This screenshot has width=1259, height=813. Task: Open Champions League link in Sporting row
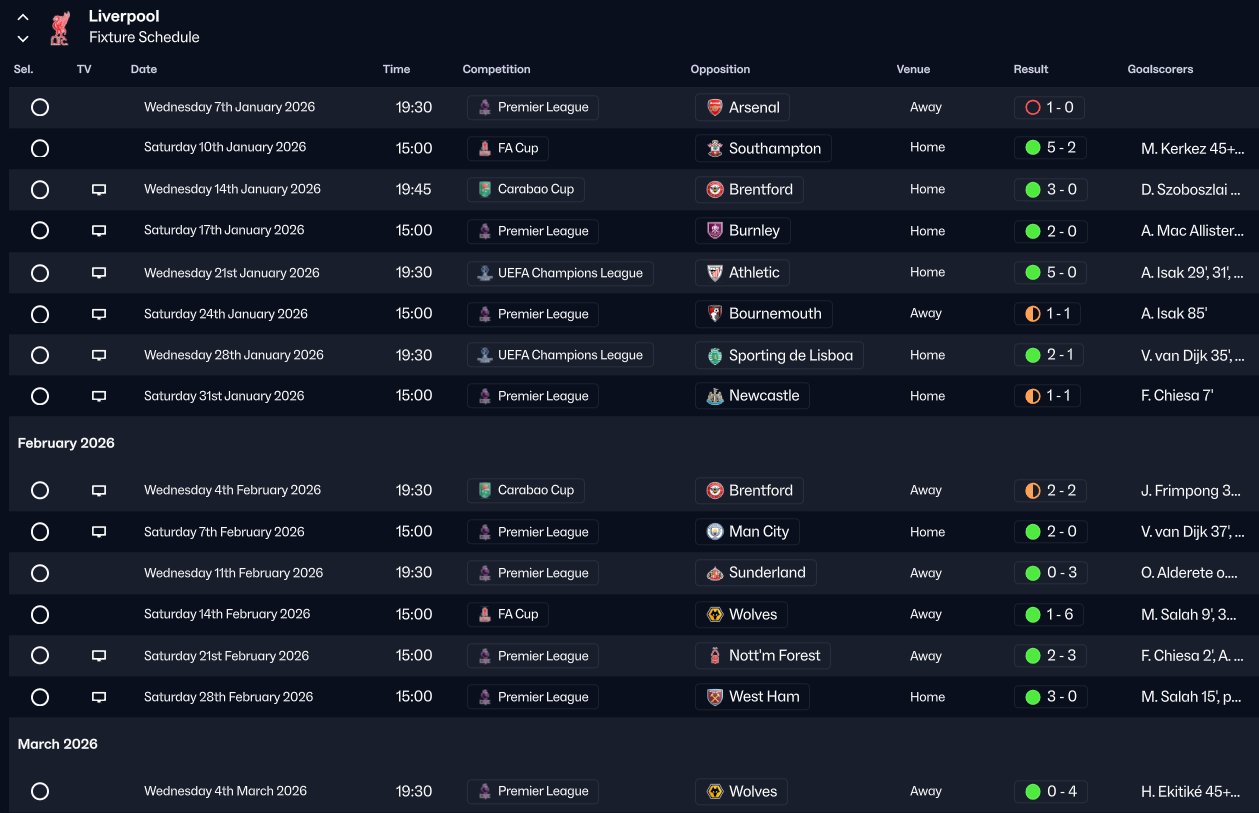click(x=560, y=355)
